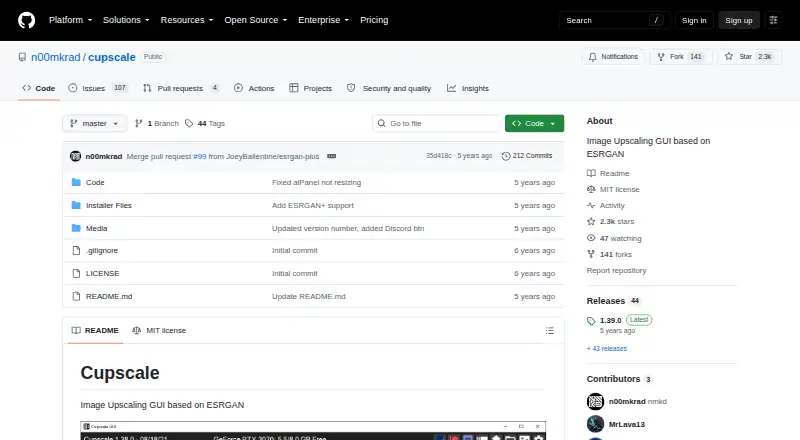Open commit 'Add ESRGAN+ support'

[x=313, y=205]
